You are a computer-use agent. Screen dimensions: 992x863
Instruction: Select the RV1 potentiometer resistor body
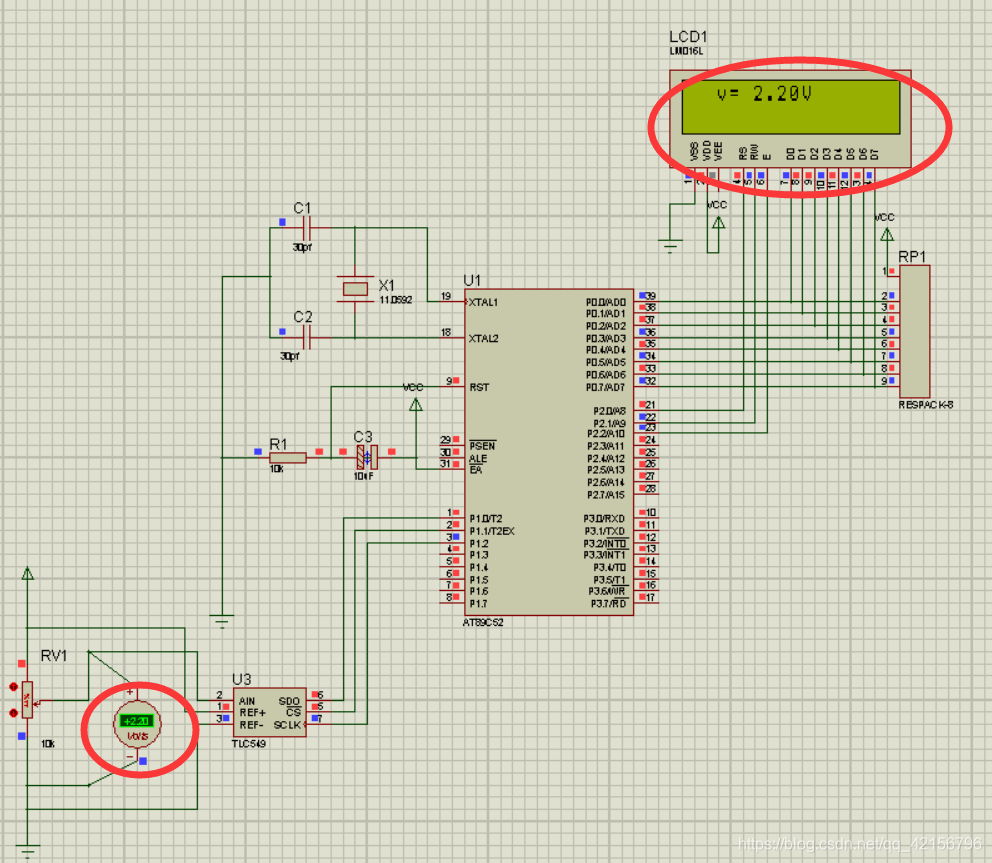point(27,700)
